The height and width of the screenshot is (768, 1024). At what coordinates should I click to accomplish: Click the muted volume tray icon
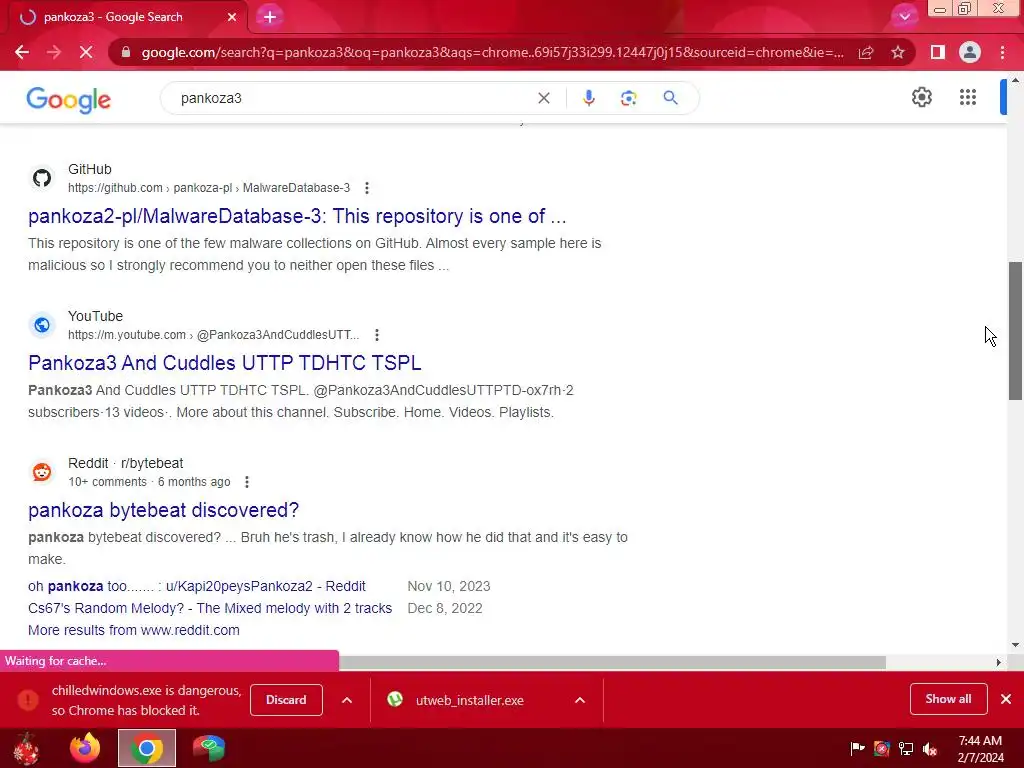[x=930, y=749]
